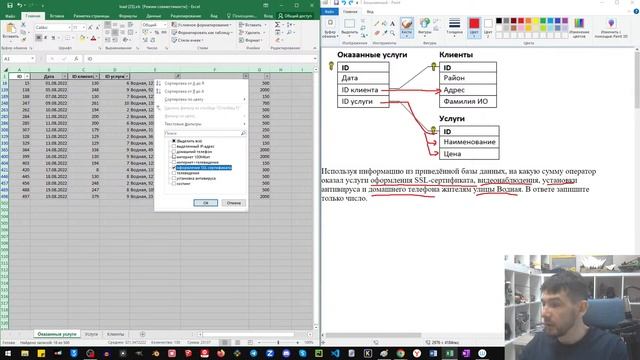Pick the black color in Paint palette
The image size is (640, 360).
(x=499, y=20)
